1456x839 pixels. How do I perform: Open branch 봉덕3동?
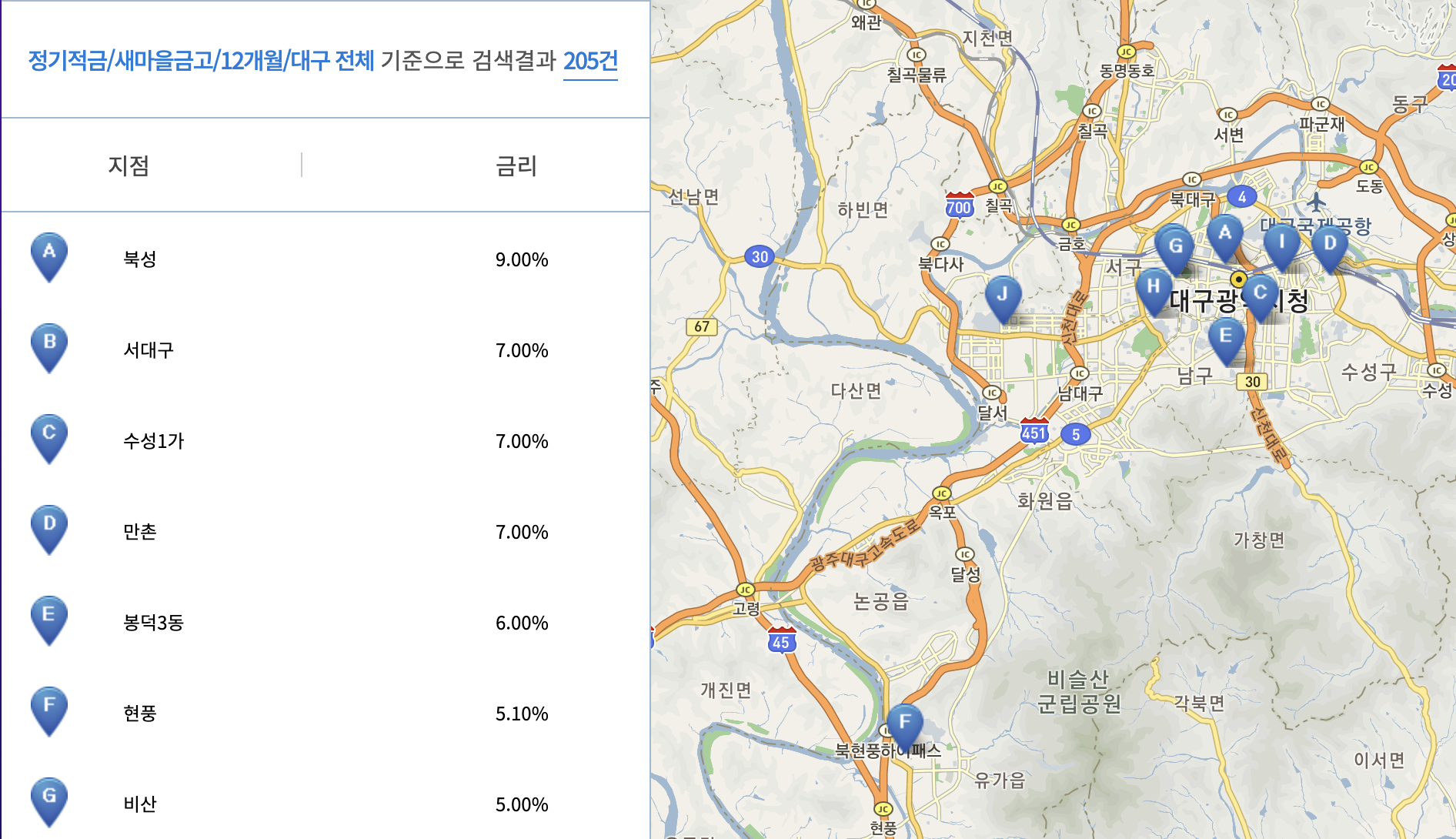coord(154,623)
